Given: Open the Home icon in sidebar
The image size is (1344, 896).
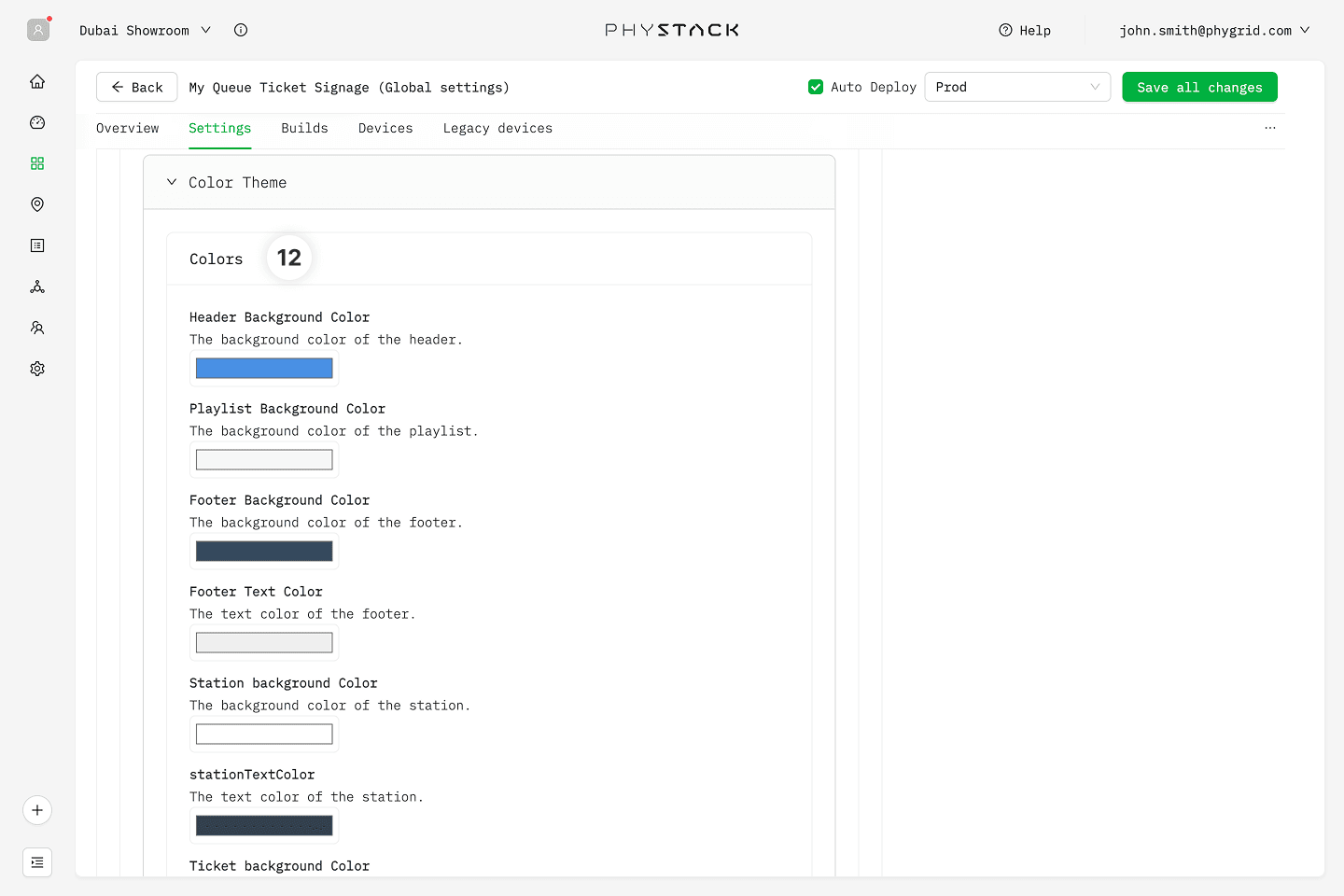Looking at the screenshot, I should tap(37, 81).
